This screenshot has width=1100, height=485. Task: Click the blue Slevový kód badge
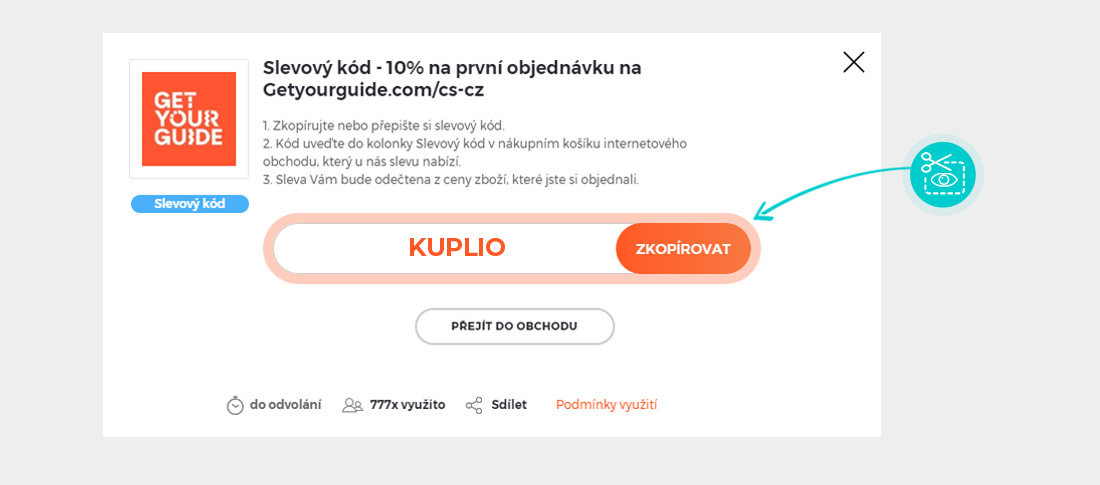[190, 204]
